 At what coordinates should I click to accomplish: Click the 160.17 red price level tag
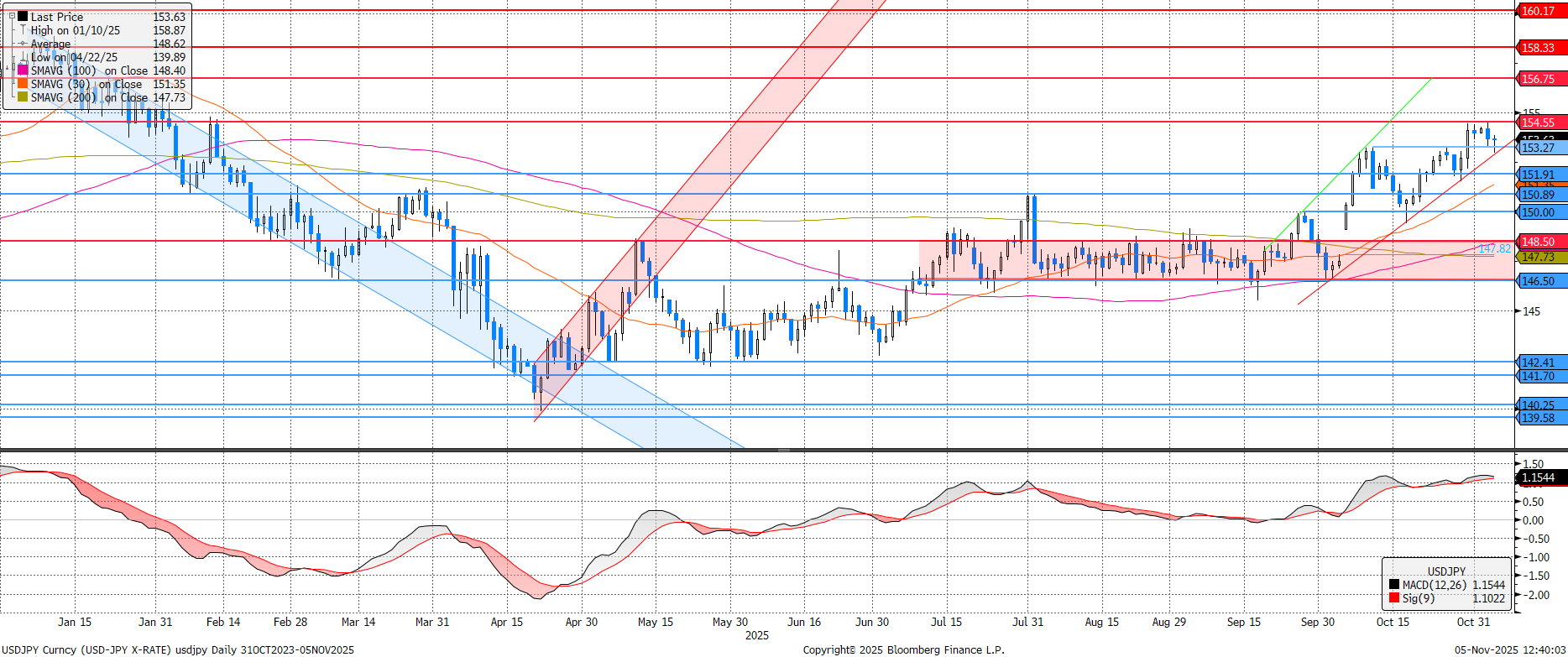tap(1539, 11)
